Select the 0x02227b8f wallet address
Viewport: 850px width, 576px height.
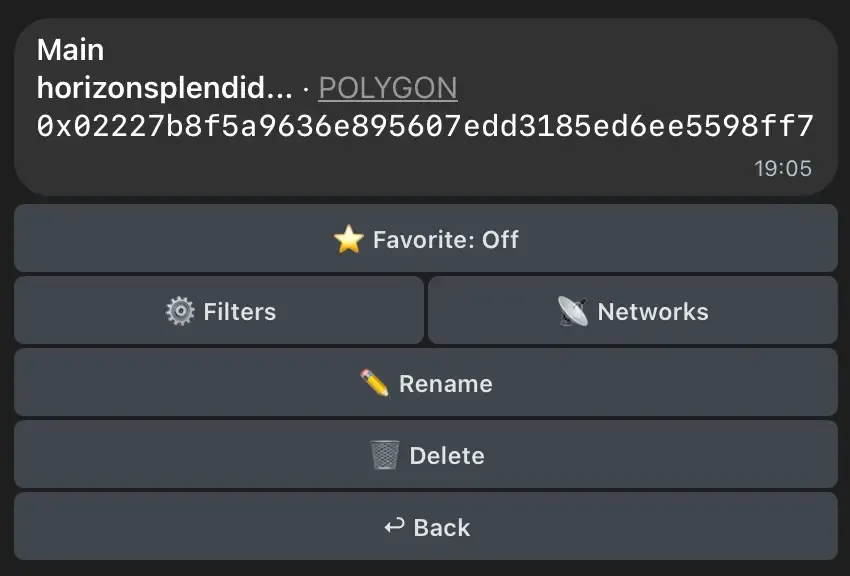pos(425,127)
